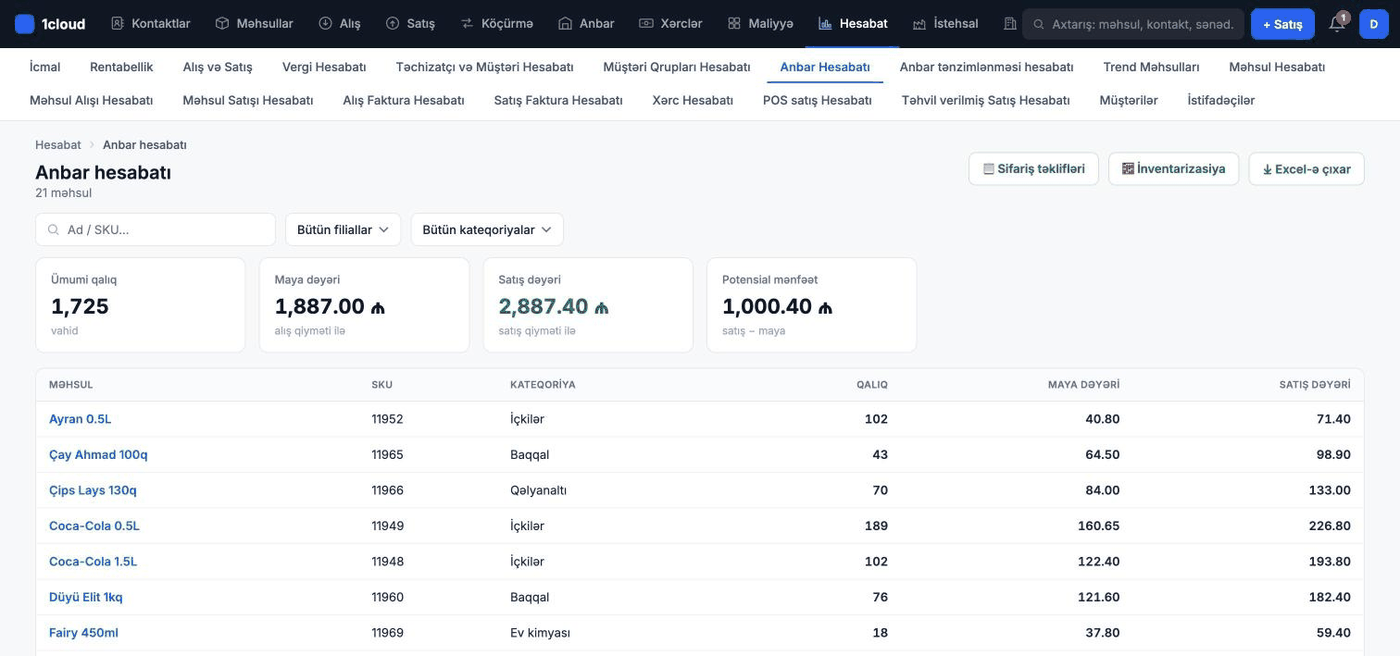Click the SATIŞ DƏYƏRİ column header

(1315, 385)
